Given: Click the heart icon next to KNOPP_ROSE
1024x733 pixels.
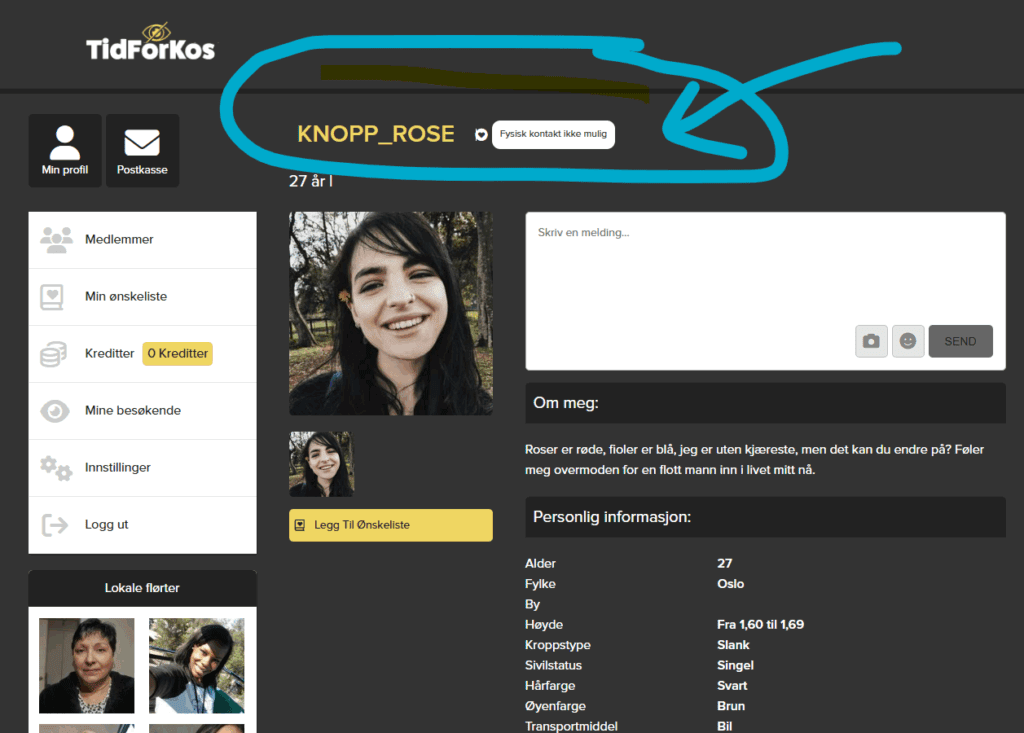Looking at the screenshot, I should [x=481, y=135].
